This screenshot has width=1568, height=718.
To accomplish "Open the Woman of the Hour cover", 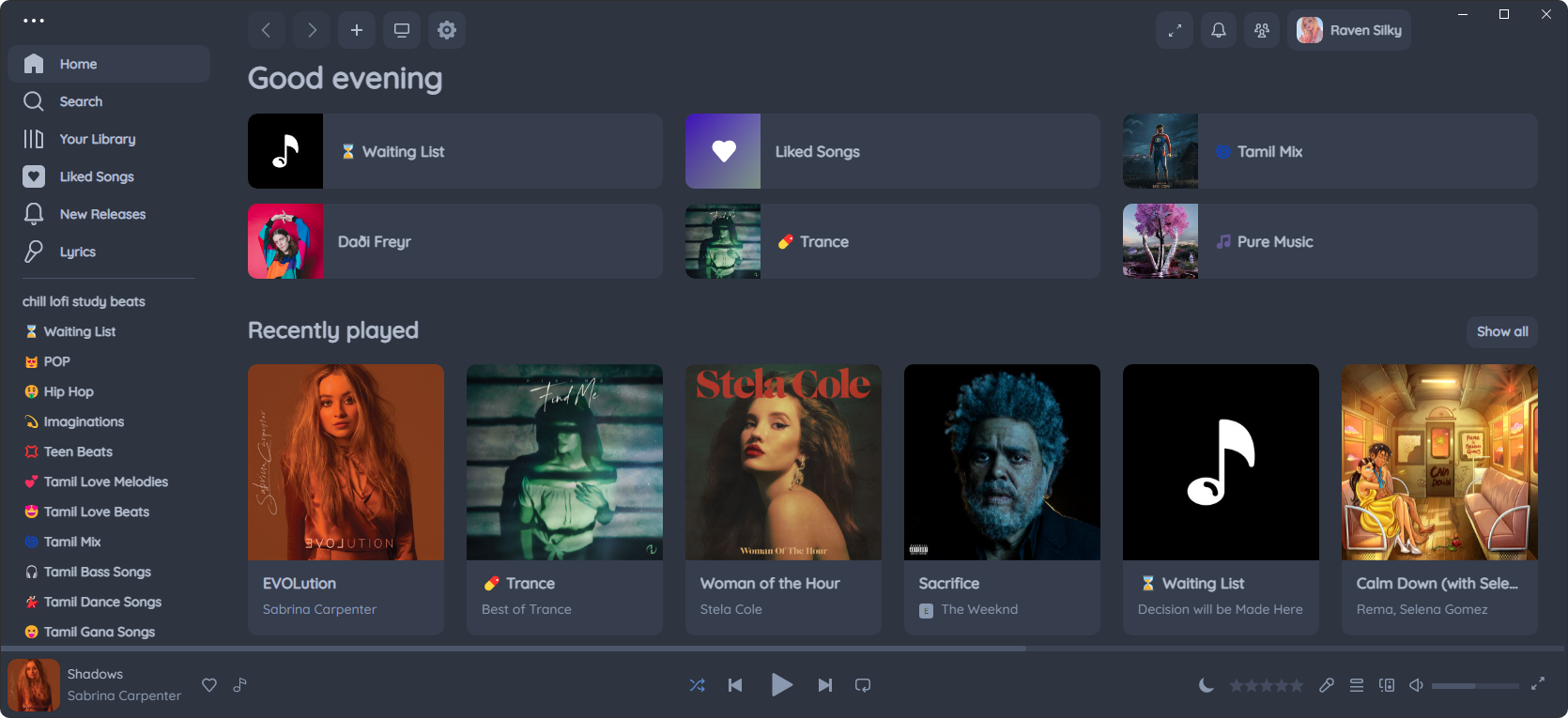I will [x=783, y=462].
